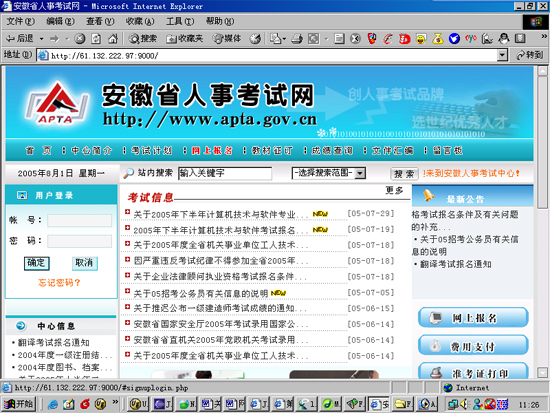Click the 确定 login button
Image resolution: width=550 pixels, height=413 pixels.
click(x=36, y=263)
